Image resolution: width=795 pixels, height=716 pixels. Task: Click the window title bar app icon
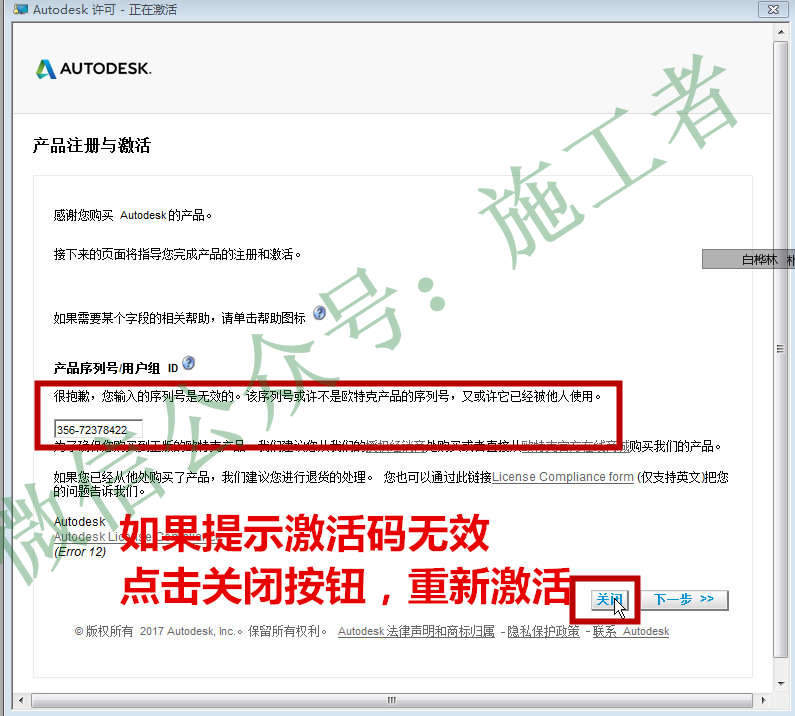[20, 9]
